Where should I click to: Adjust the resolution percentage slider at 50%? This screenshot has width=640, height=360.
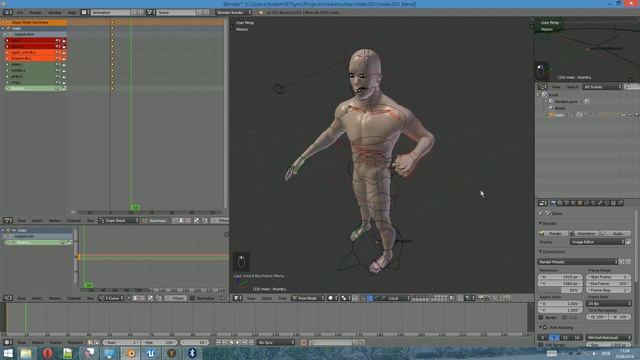click(x=560, y=290)
